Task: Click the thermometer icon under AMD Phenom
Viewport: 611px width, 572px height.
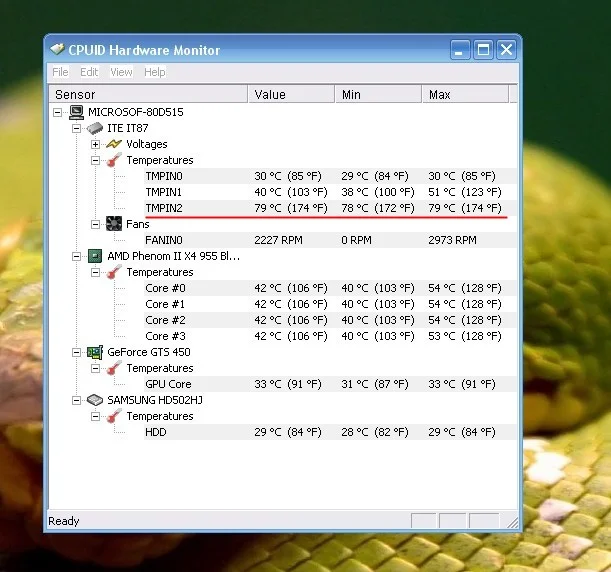Action: coord(114,272)
